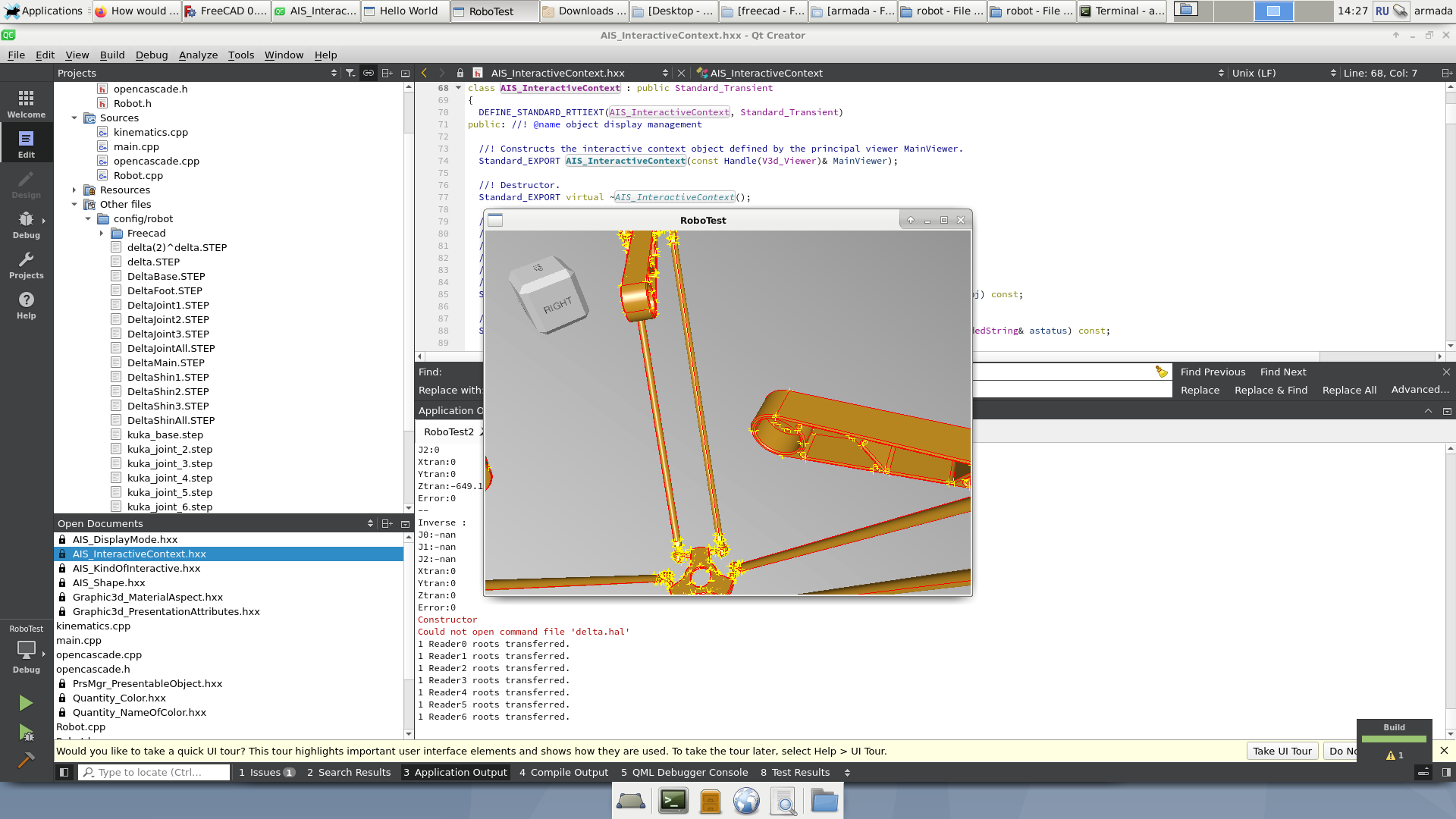This screenshot has height=819, width=1456.
Task: Open Projects mode in the sidebar
Action: 26,265
